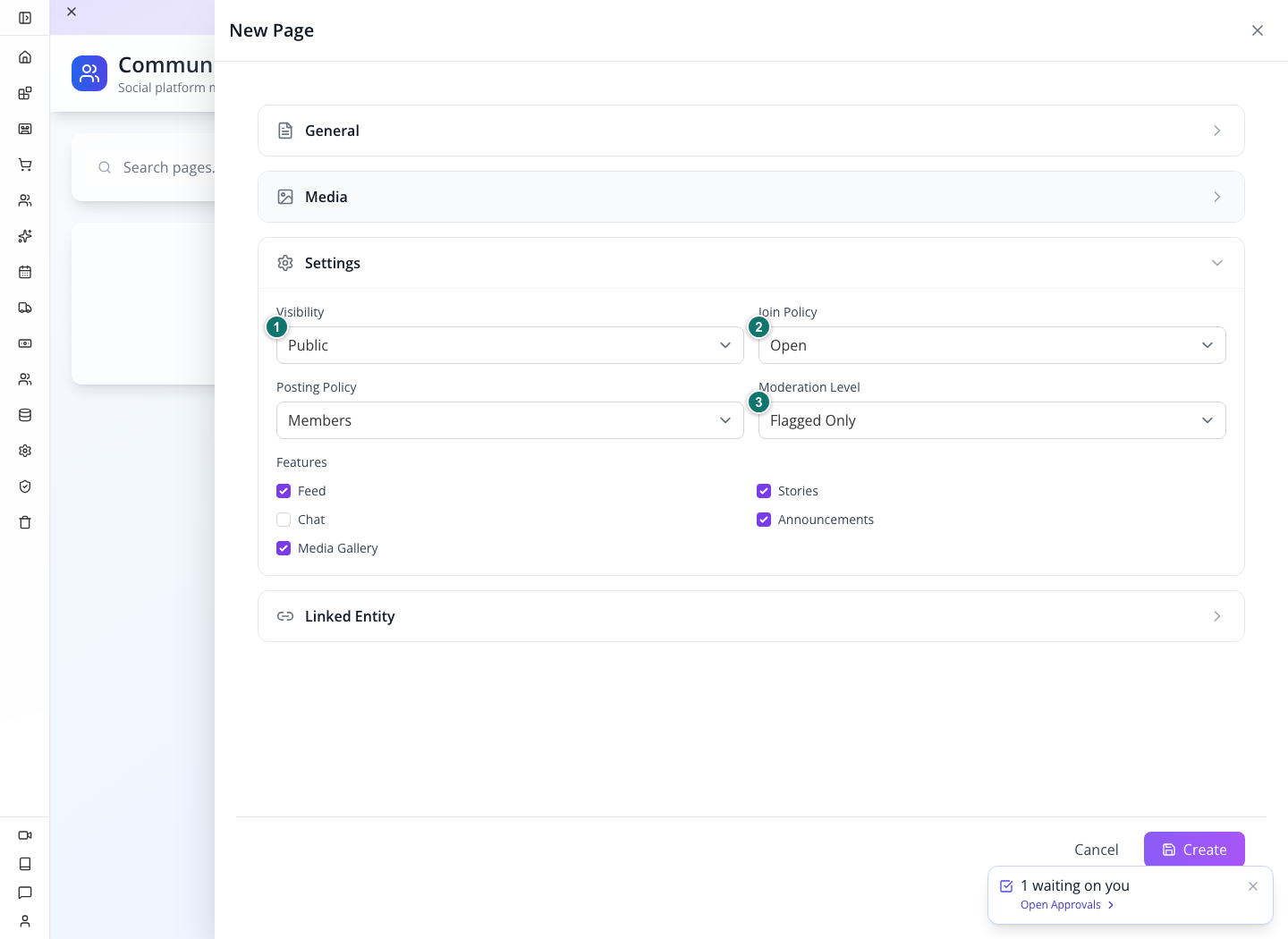Viewport: 1288px width, 939px height.
Task: Open the users icon above the database icon
Action: click(x=25, y=379)
